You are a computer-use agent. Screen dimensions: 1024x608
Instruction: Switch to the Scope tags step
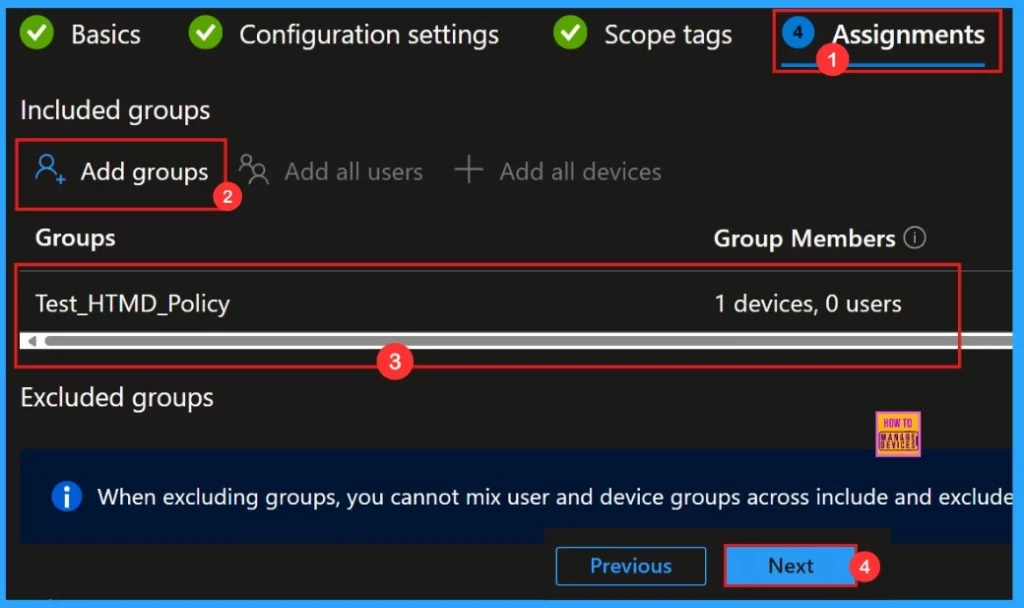[x=643, y=34]
